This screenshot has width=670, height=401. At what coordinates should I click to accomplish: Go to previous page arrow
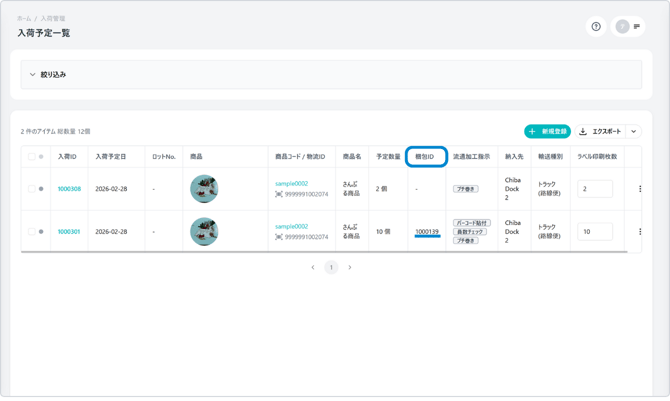[x=313, y=268]
